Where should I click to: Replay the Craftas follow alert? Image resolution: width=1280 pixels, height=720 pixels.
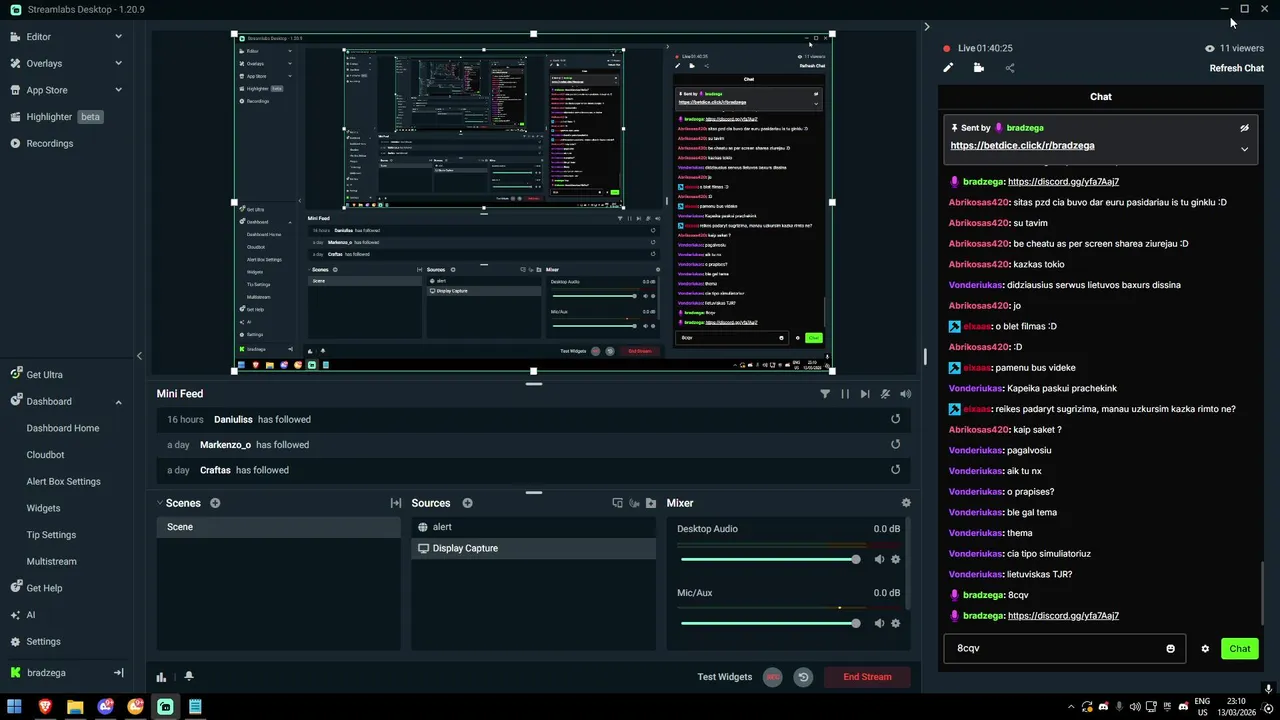(x=895, y=470)
